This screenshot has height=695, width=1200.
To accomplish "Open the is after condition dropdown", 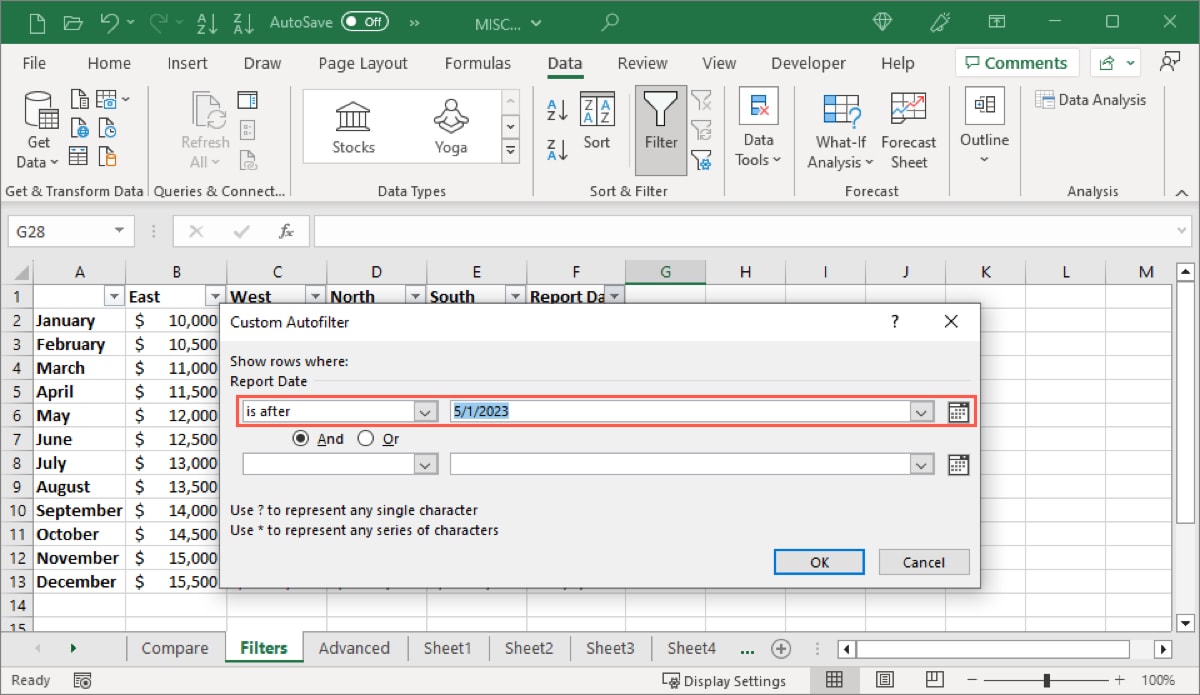I will coord(427,411).
